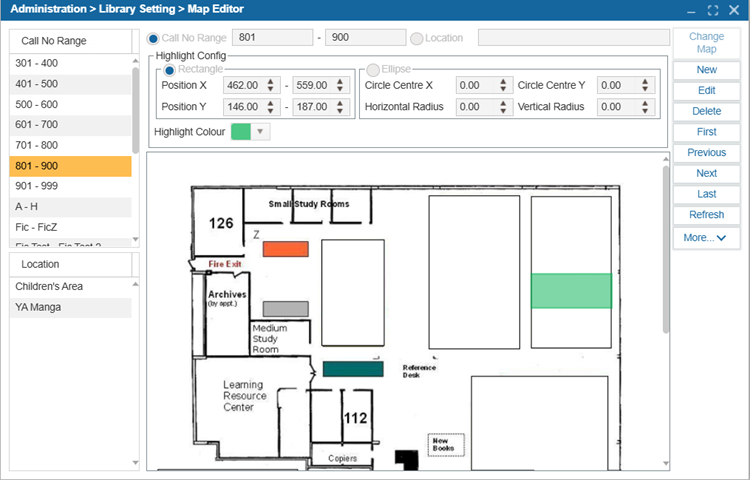Go to the Previous record
This screenshot has height=480, width=750.
(x=706, y=153)
